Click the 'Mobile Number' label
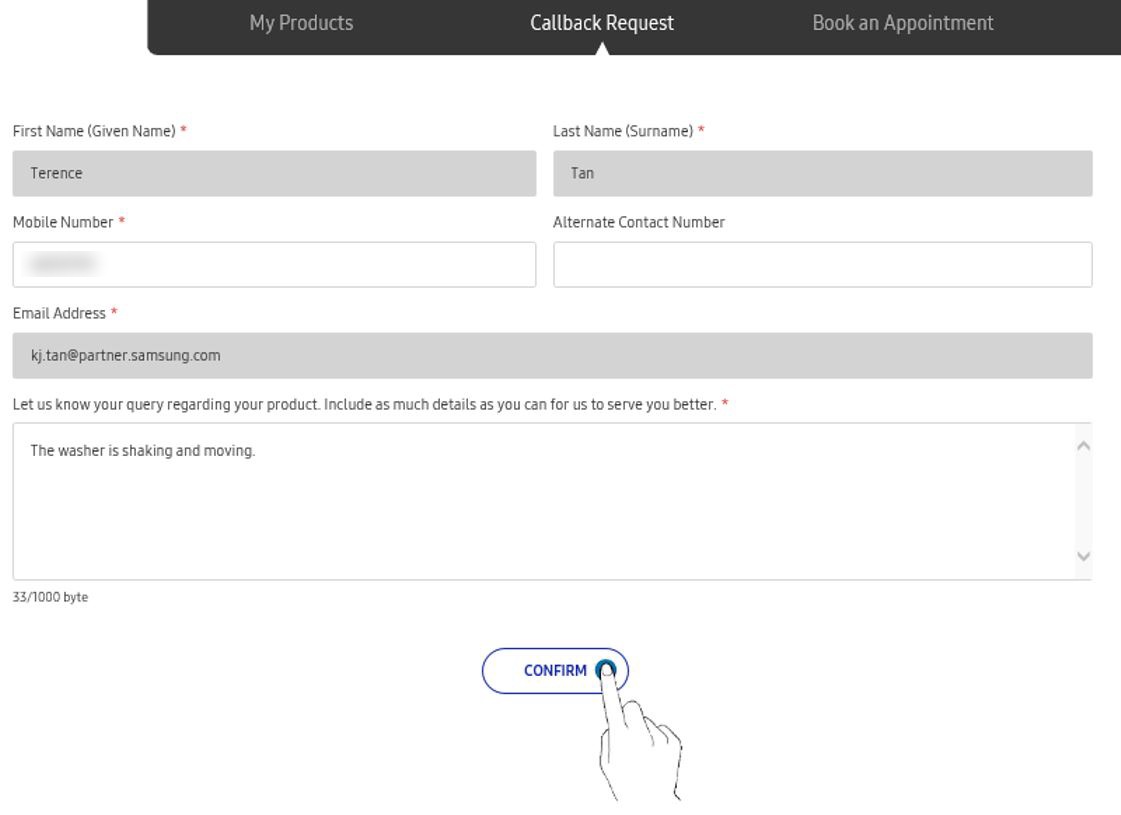The image size is (1121, 815). point(63,222)
